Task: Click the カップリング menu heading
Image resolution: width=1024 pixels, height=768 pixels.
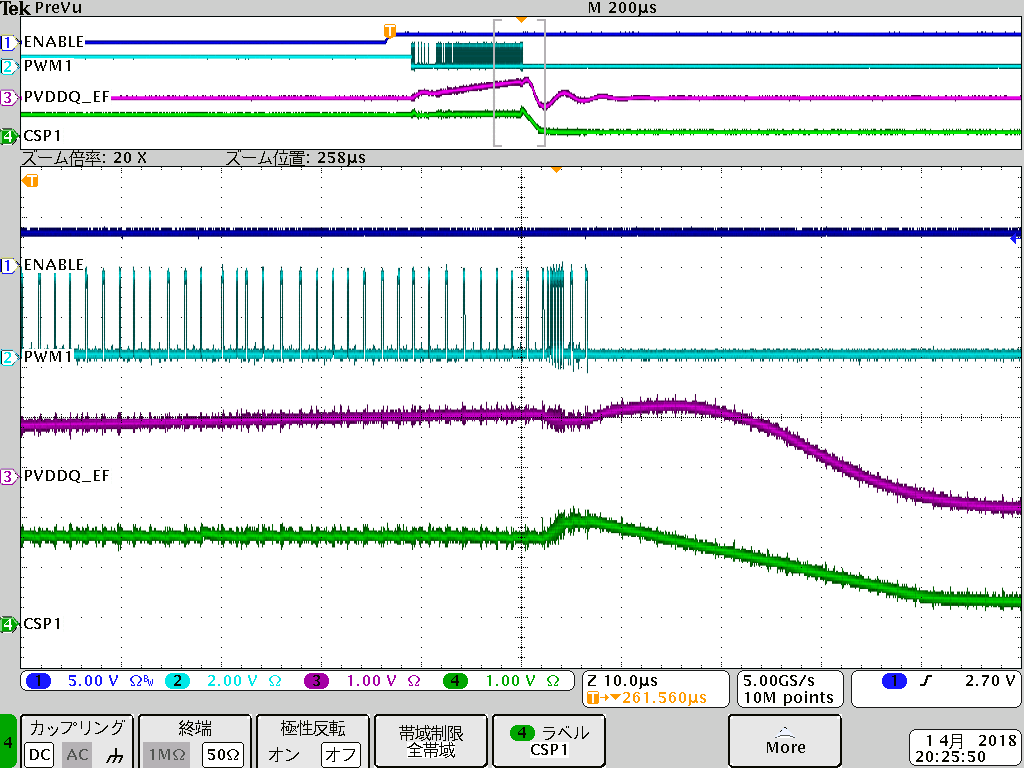Action: pyautogui.click(x=77, y=728)
